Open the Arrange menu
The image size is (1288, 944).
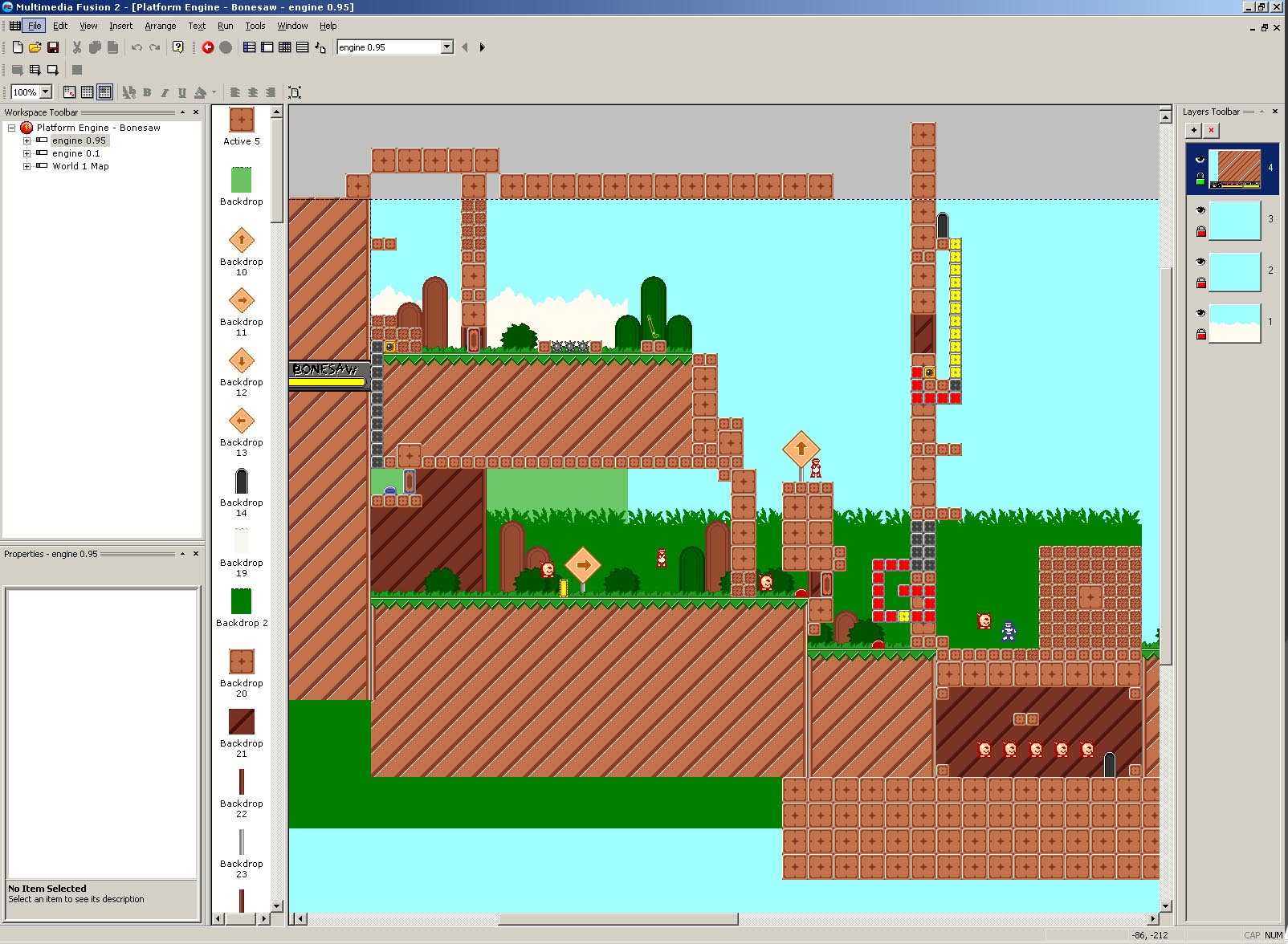click(x=161, y=26)
